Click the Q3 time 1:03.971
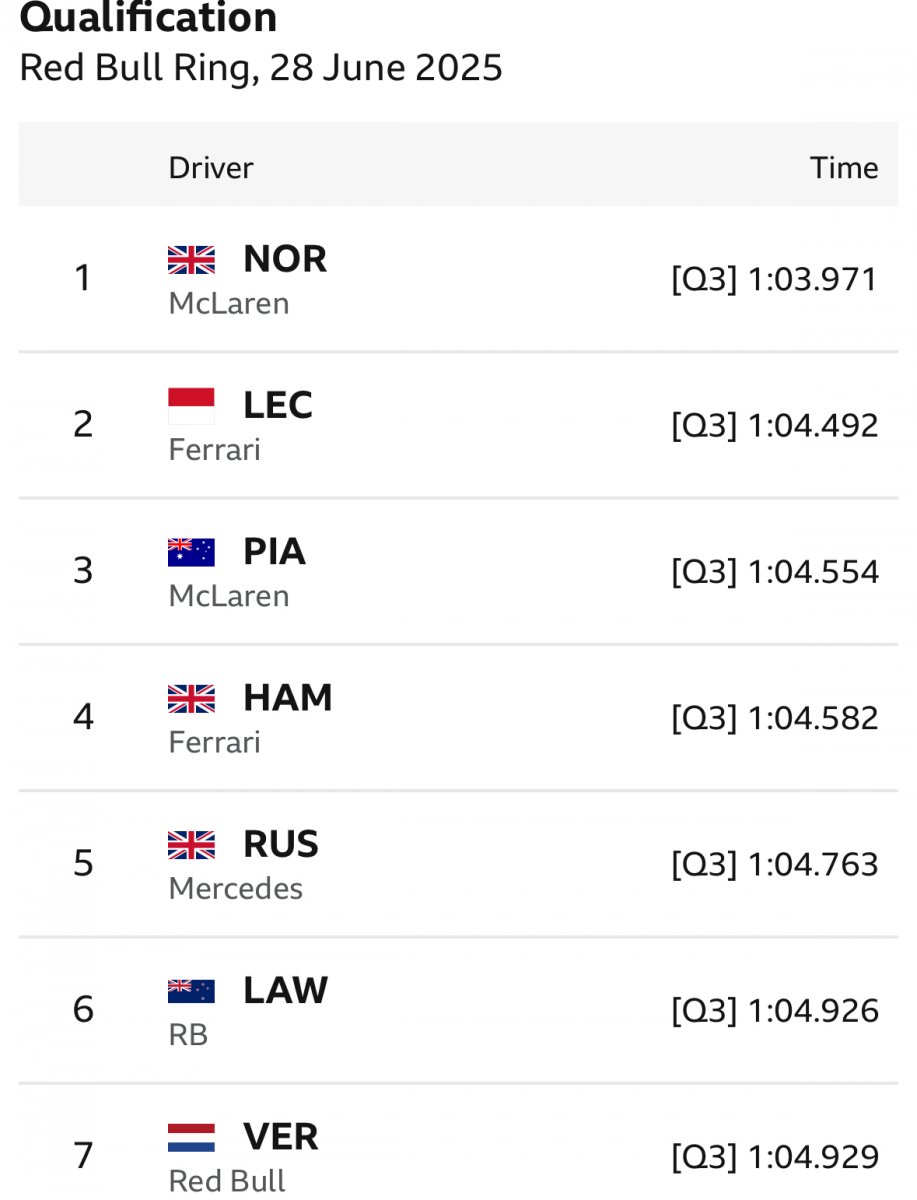The width and height of the screenshot is (917, 1200). [775, 279]
